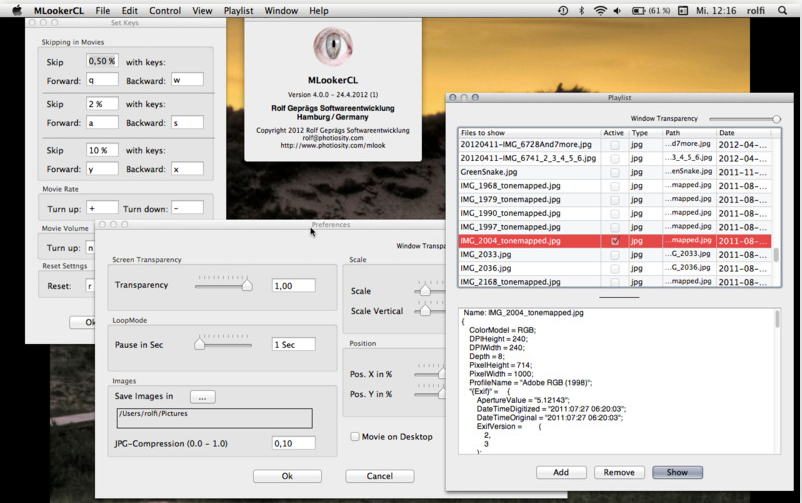Open the View menu
The height and width of the screenshot is (503, 802).
pos(202,10)
